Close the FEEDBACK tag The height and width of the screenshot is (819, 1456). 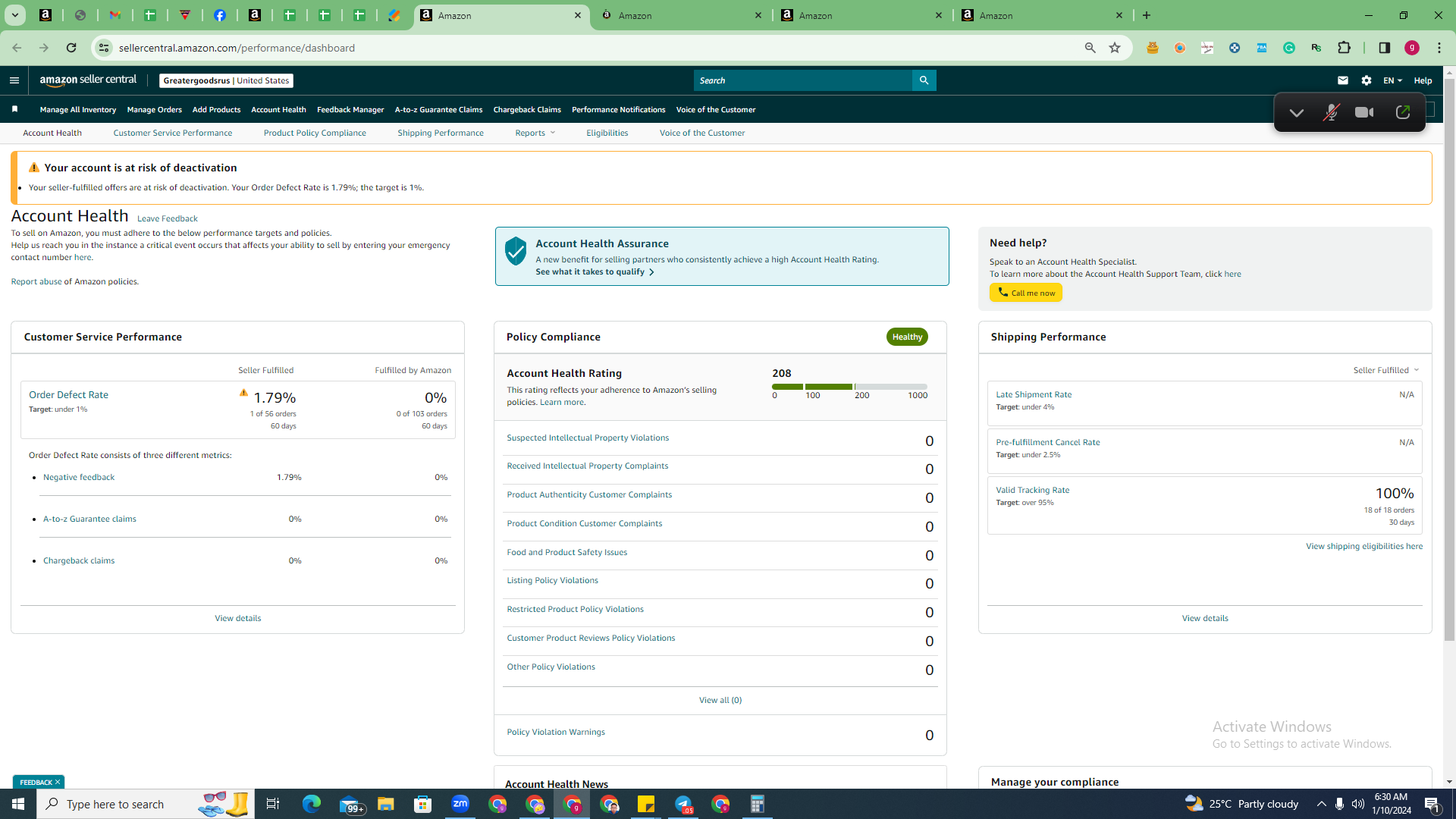pos(58,782)
